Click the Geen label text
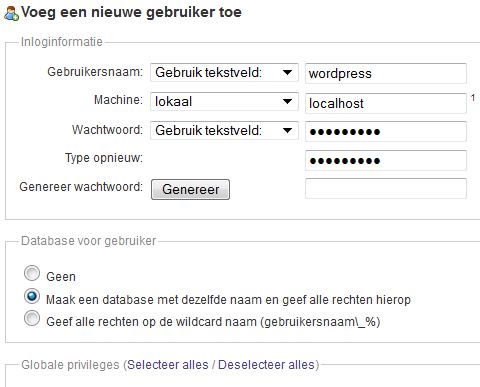This screenshot has height=387, width=480. pyautogui.click(x=61, y=277)
